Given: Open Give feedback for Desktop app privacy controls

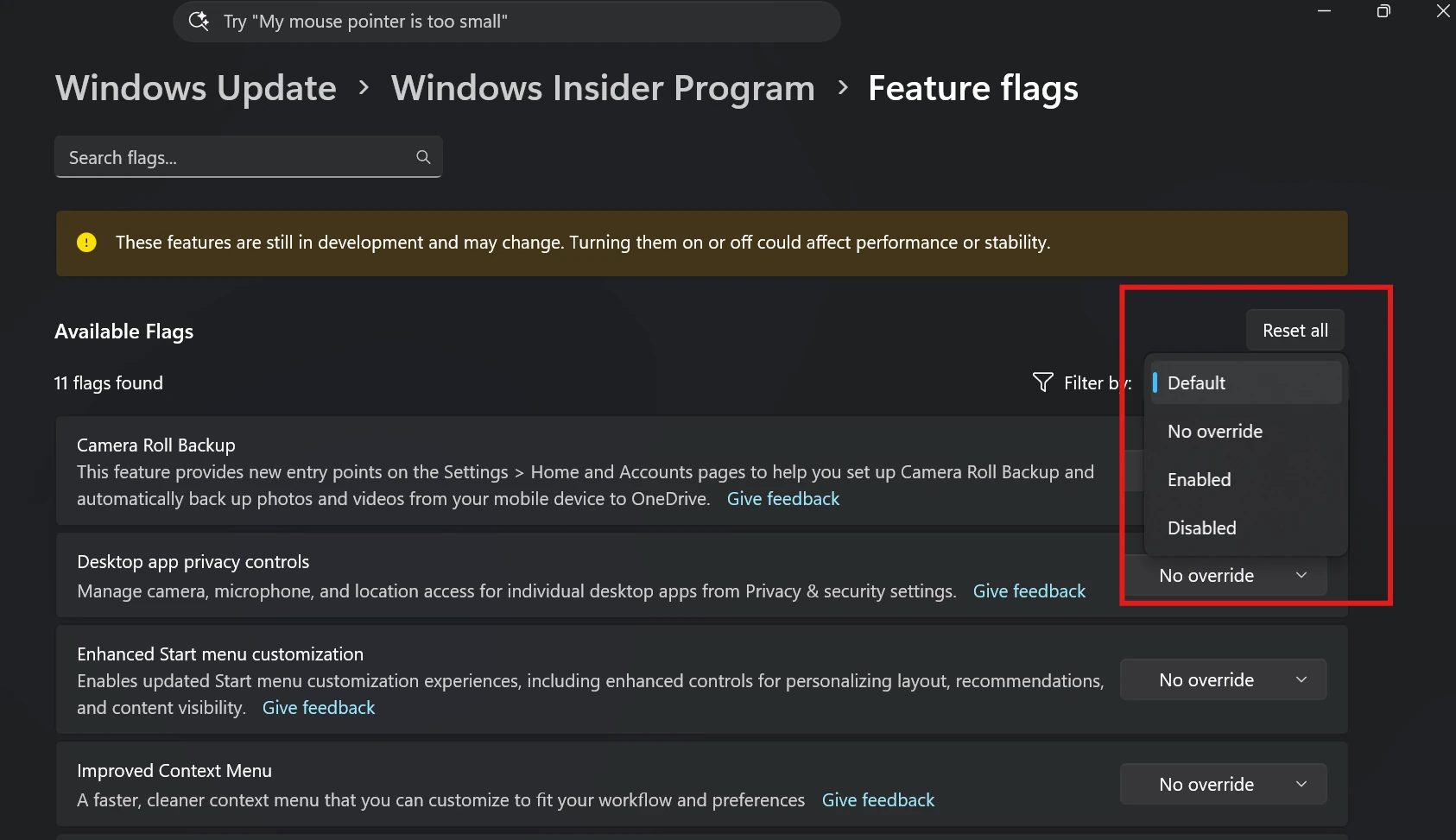Looking at the screenshot, I should click(1029, 591).
